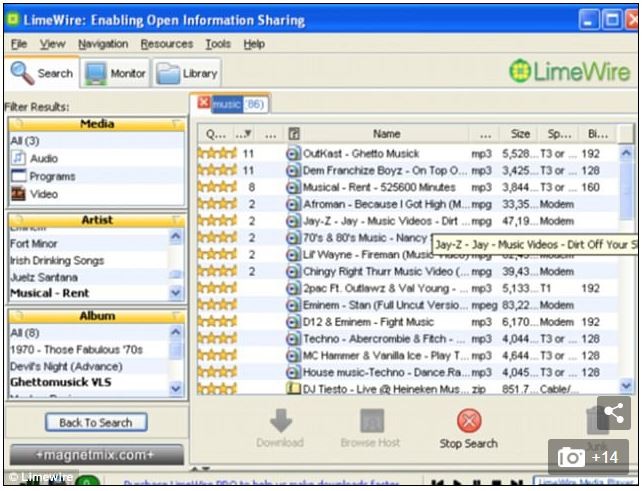Image resolution: width=644 pixels, height=491 pixels.
Task: Switch to the Monitor tab
Action: [115, 73]
